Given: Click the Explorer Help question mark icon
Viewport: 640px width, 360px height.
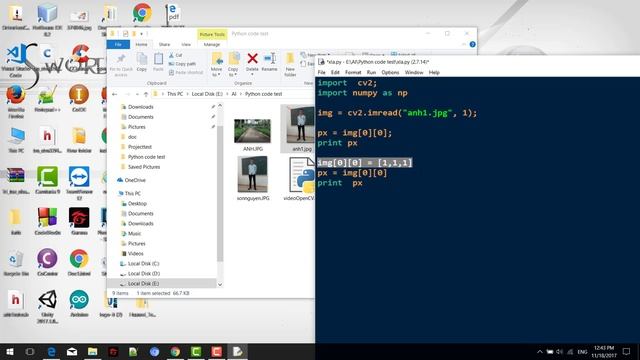Looking at the screenshot, I should click(472, 44).
